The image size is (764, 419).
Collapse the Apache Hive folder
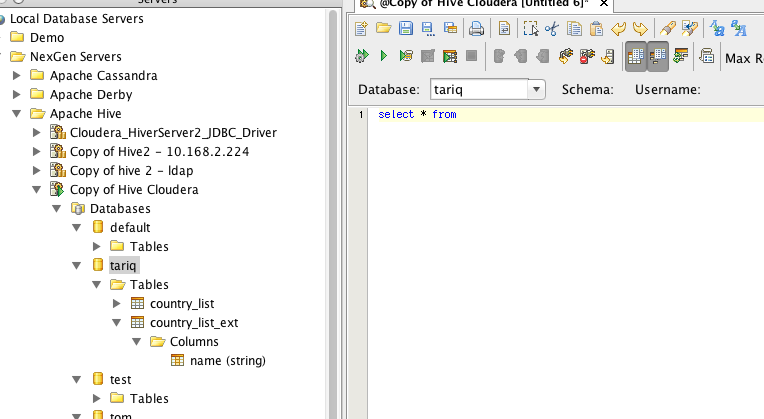coord(17,114)
